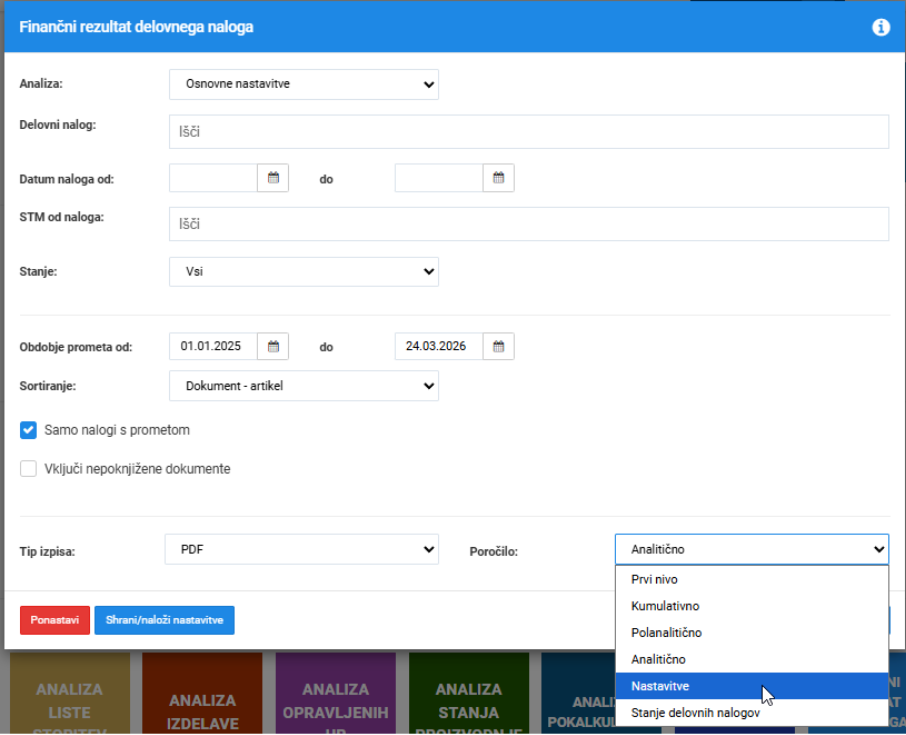The image size is (906, 735).
Task: Click the Datum naloga od start date field
Action: coord(213,178)
